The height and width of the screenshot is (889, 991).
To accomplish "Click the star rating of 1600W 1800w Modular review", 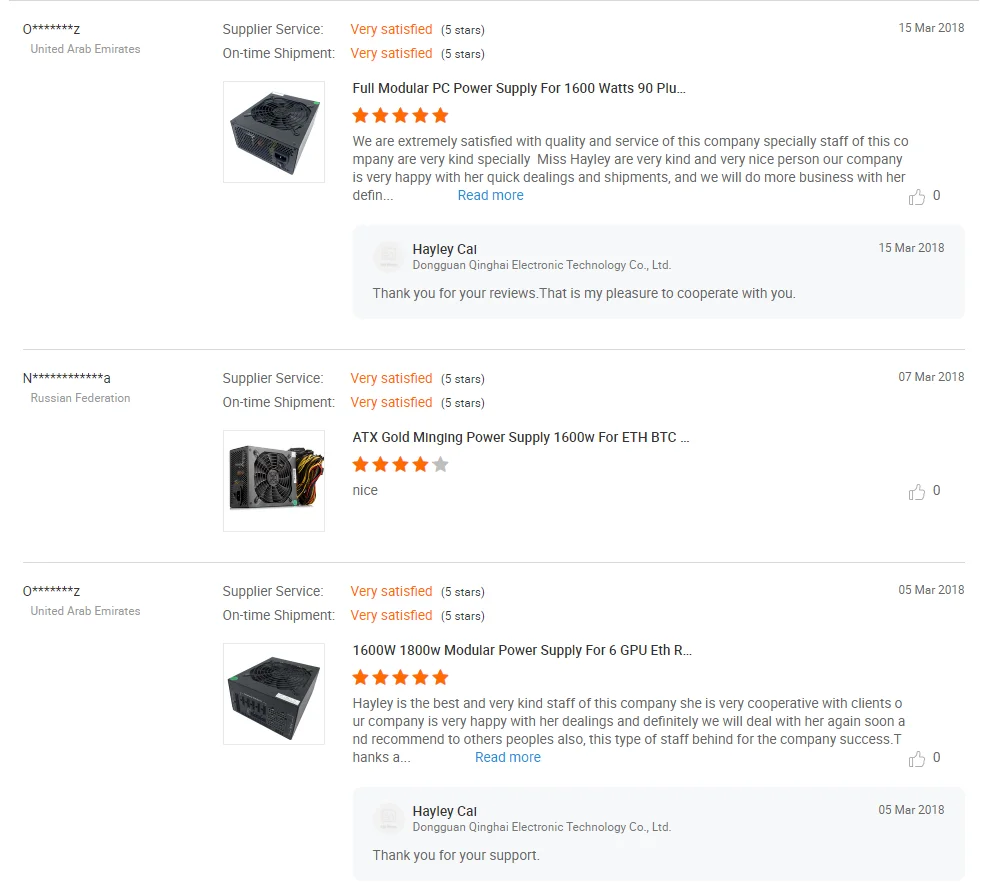I will (400, 678).
